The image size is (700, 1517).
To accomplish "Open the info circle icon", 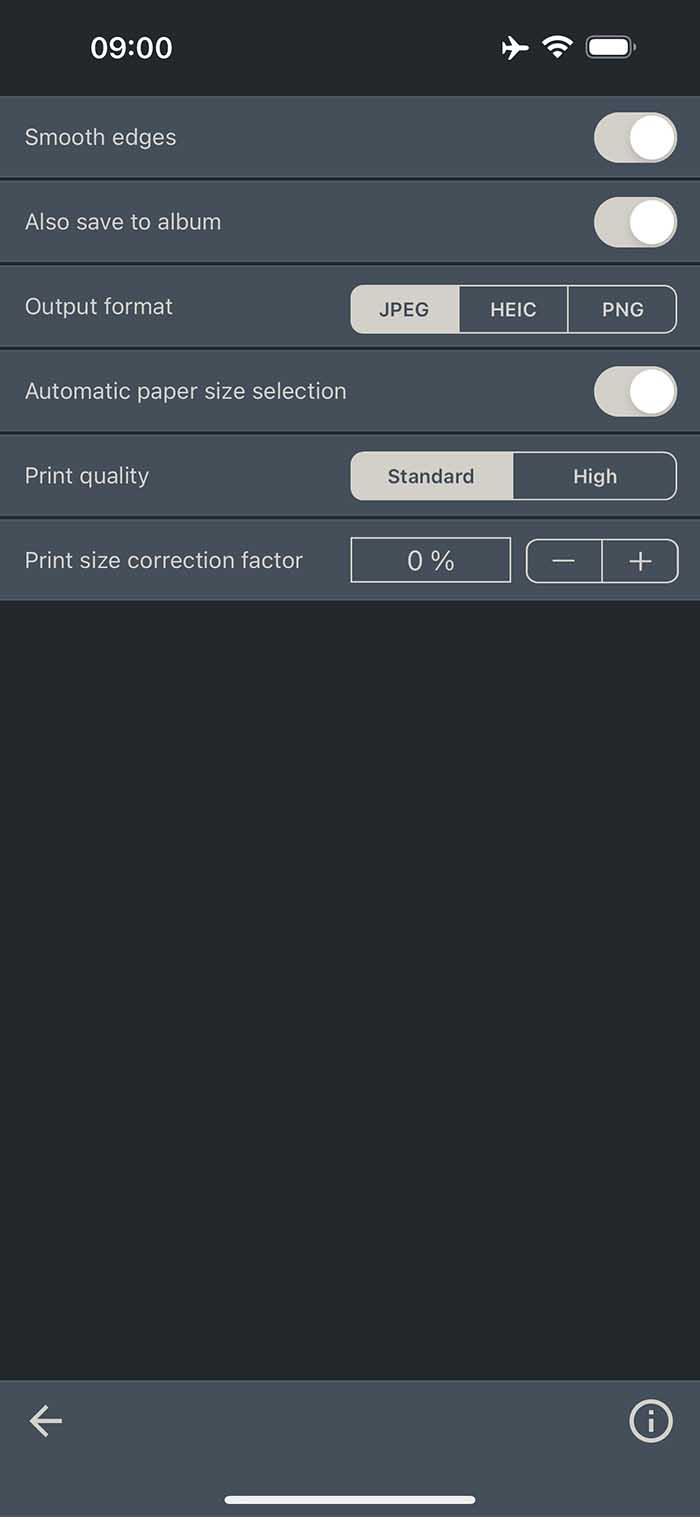I will pos(650,1420).
